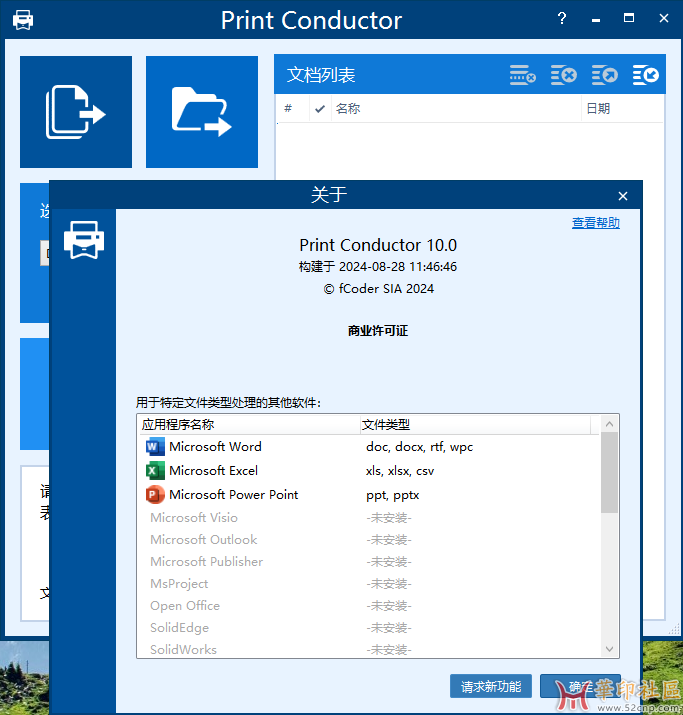This screenshot has height=715, width=683.
Task: Select the Microsoft Excel row text
Action: point(213,471)
